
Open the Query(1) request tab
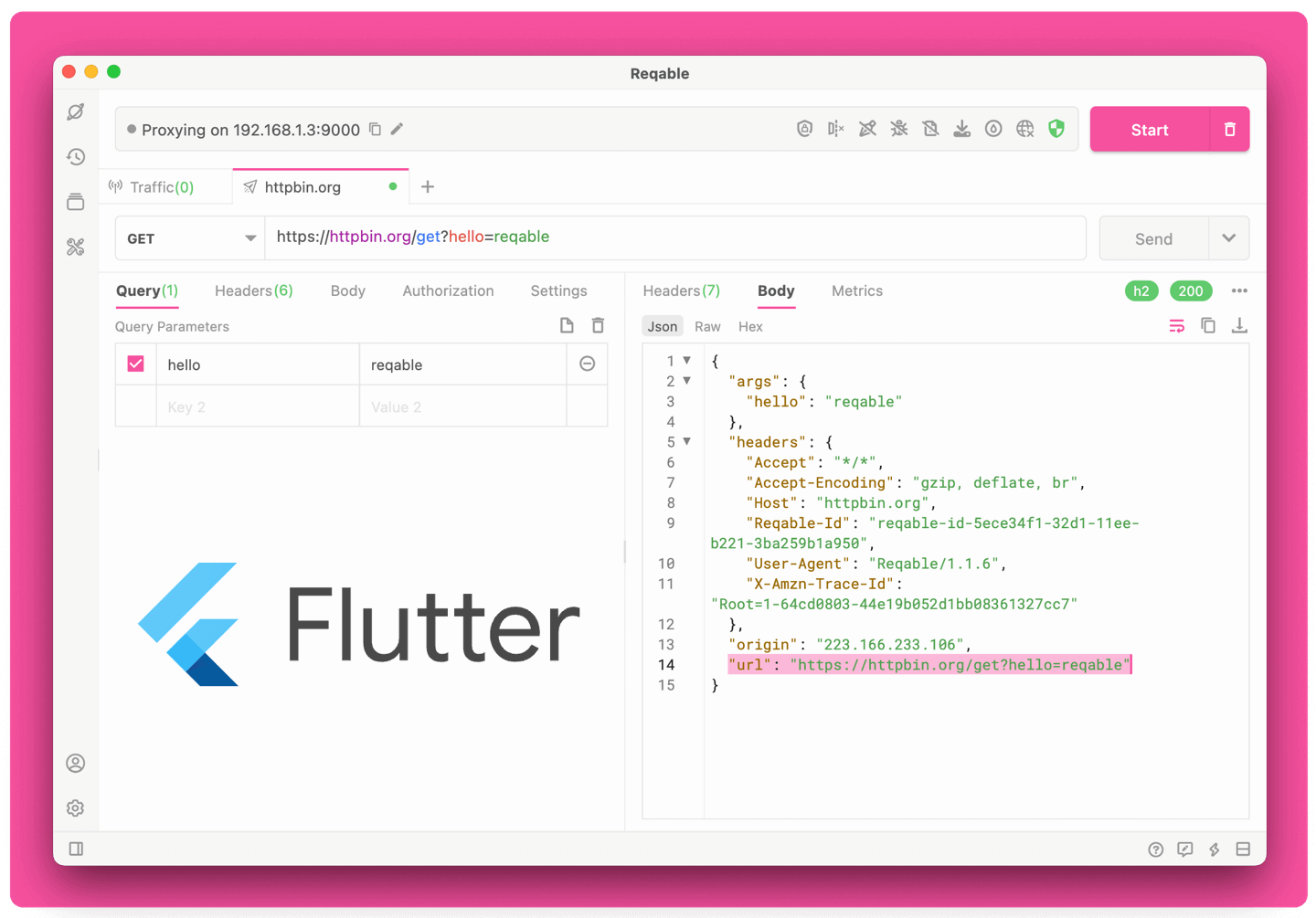pyautogui.click(x=146, y=291)
